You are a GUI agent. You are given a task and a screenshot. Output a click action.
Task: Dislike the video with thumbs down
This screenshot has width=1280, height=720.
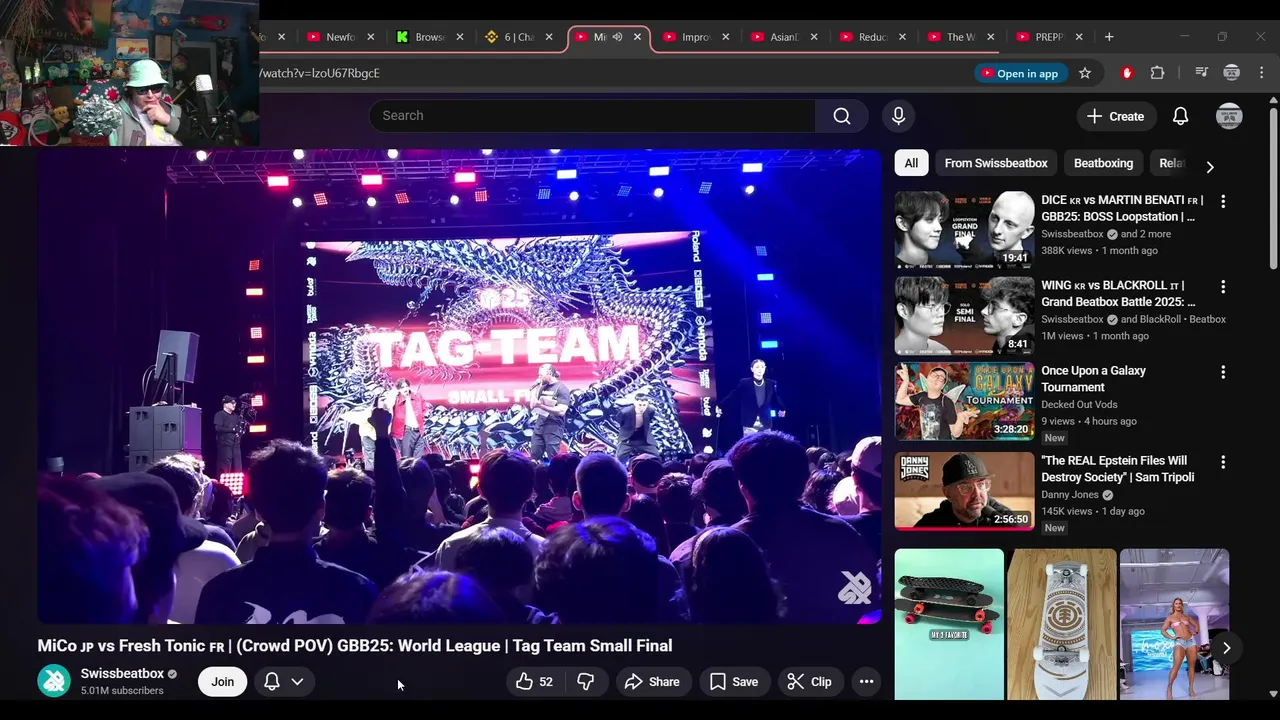coord(586,682)
